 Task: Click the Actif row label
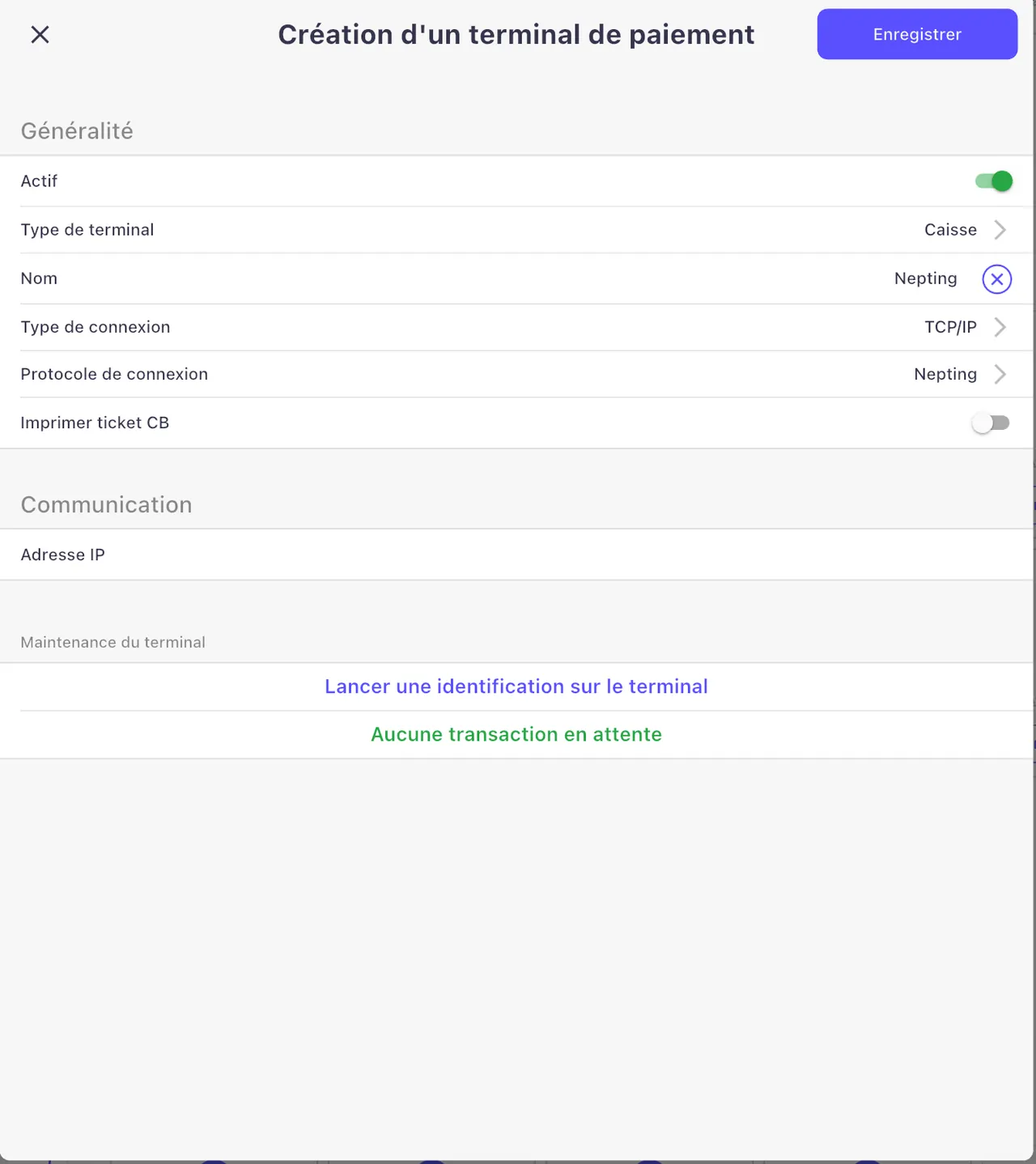coord(39,181)
